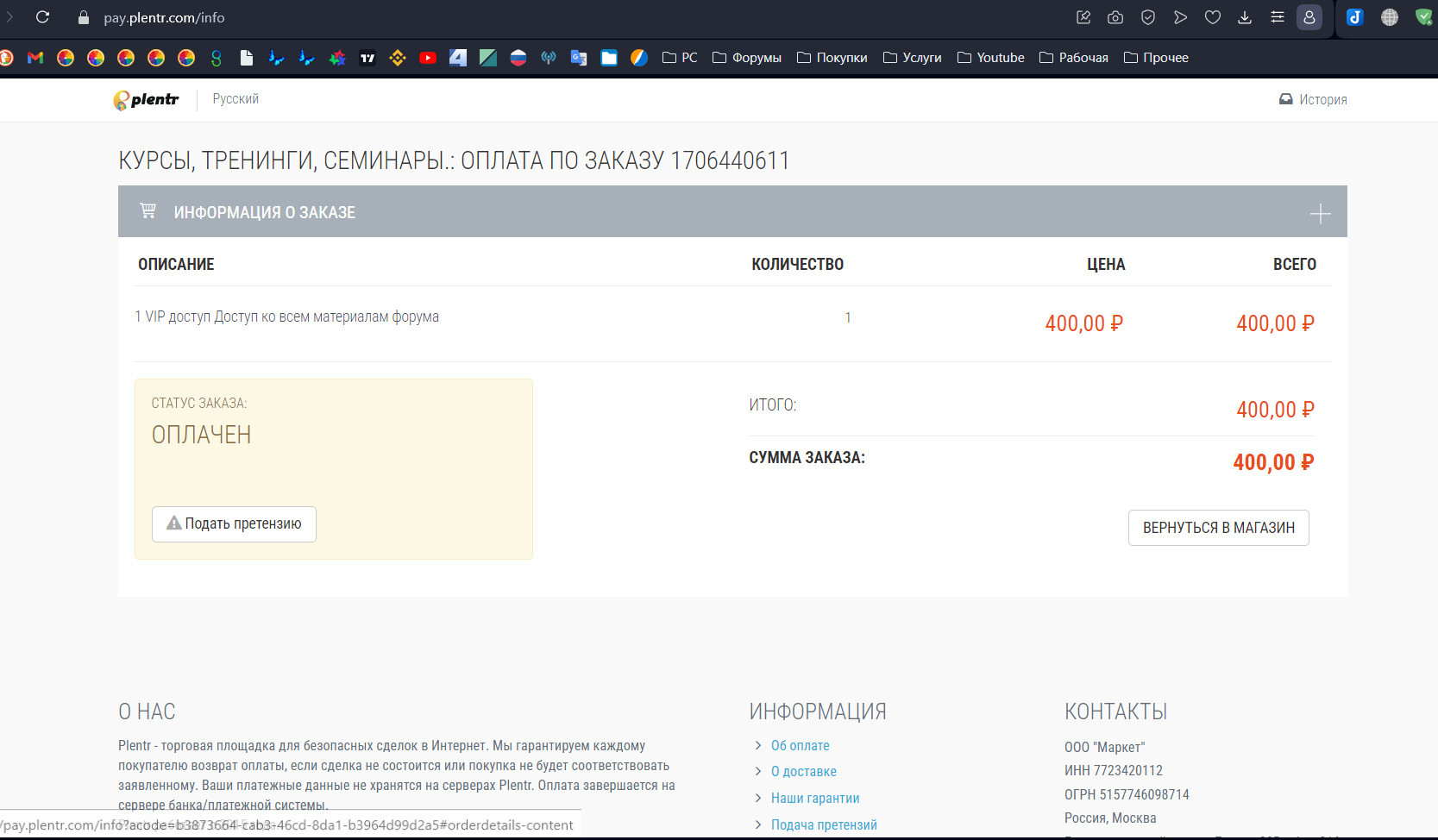Click the ВЕРНУТЬСЯ В МАГАЗИН button
Screen dimensions: 1438x840
pyautogui.click(x=1219, y=528)
